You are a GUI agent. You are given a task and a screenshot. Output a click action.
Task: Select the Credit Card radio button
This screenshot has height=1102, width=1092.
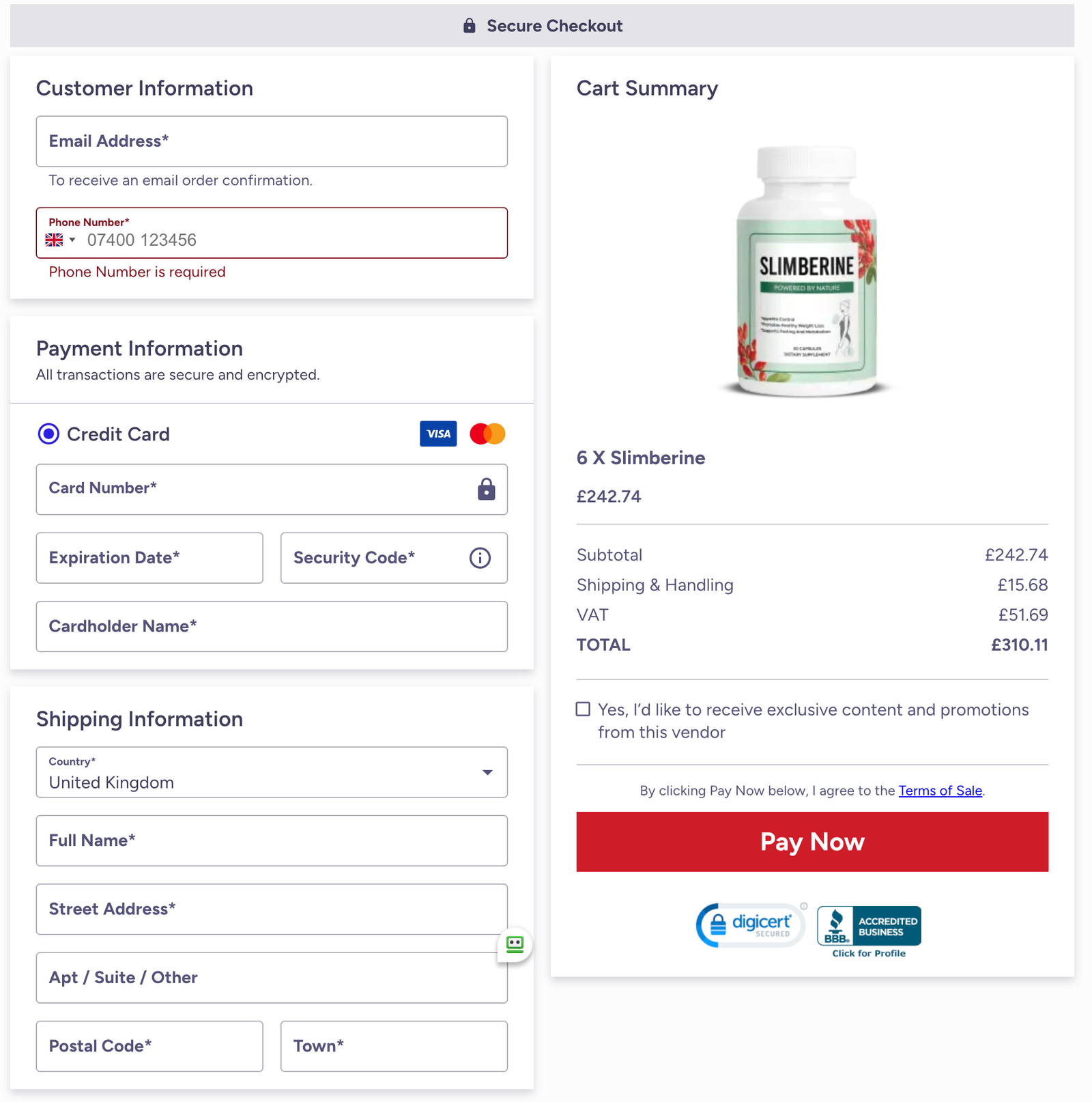click(x=48, y=434)
